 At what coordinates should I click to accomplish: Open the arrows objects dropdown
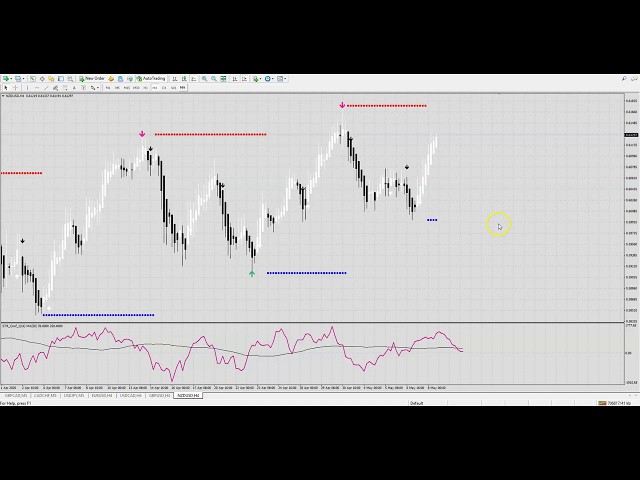pos(95,87)
